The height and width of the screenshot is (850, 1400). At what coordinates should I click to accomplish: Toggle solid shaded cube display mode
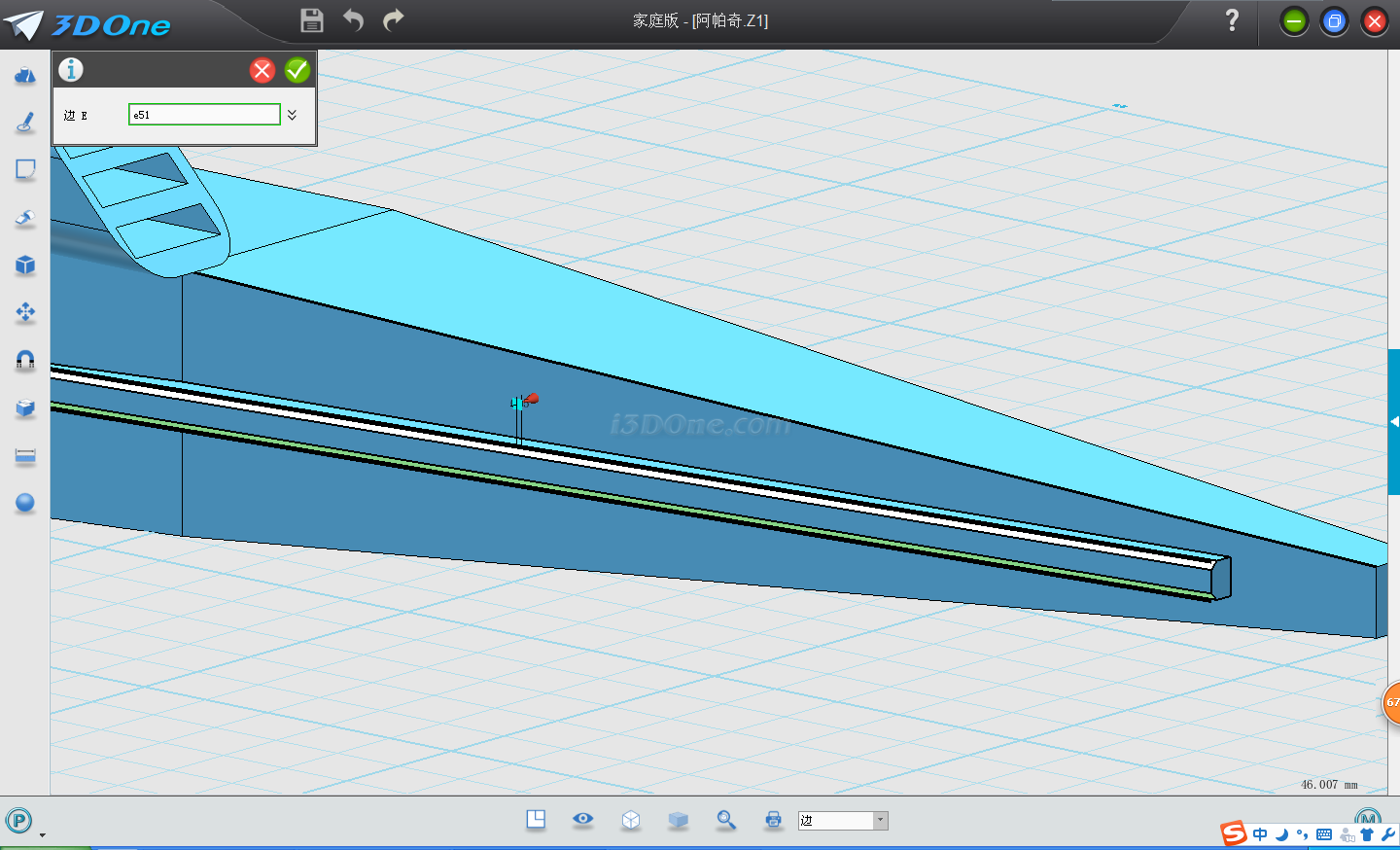(679, 820)
